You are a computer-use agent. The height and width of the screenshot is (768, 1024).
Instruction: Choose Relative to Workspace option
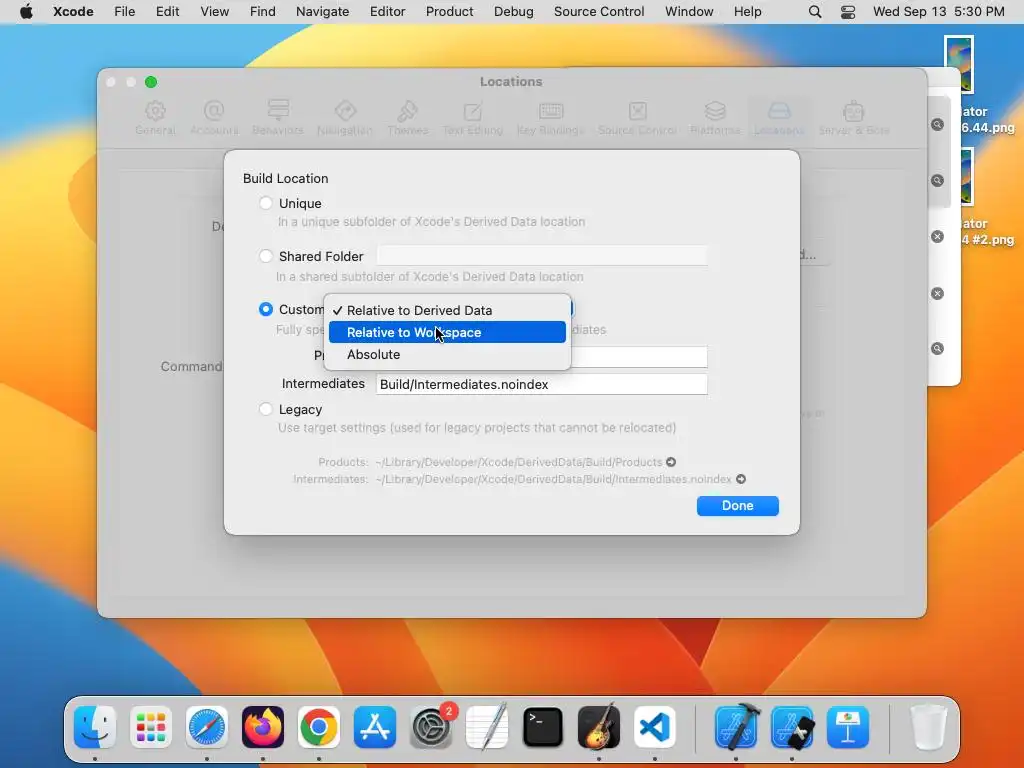pyautogui.click(x=447, y=332)
